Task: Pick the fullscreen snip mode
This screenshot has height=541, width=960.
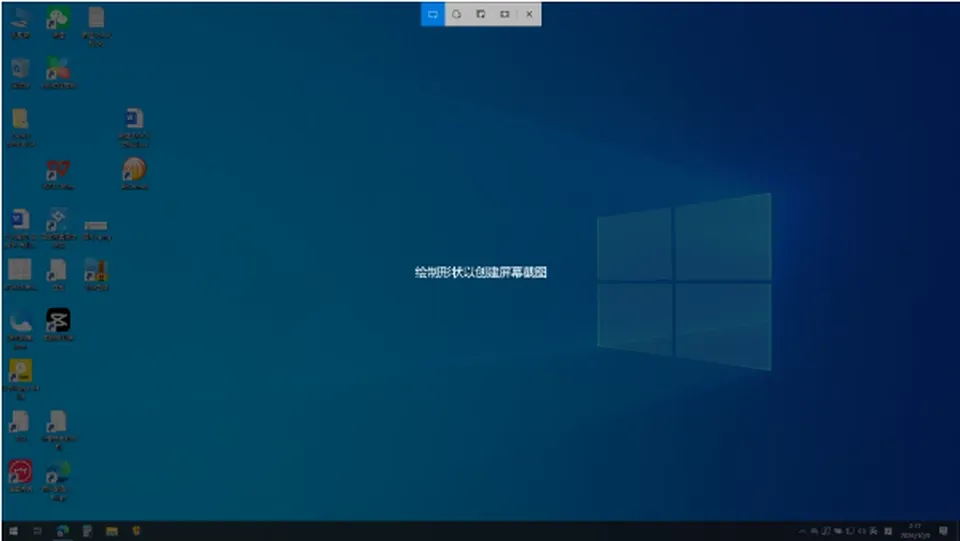Action: coord(504,14)
